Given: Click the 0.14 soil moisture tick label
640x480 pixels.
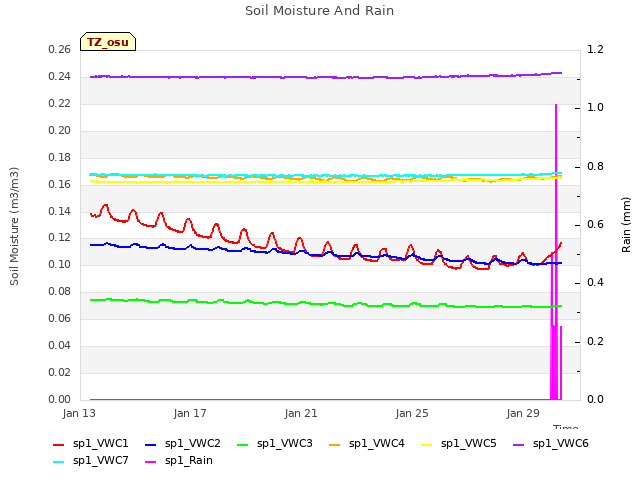Looking at the screenshot, I should [60, 211].
